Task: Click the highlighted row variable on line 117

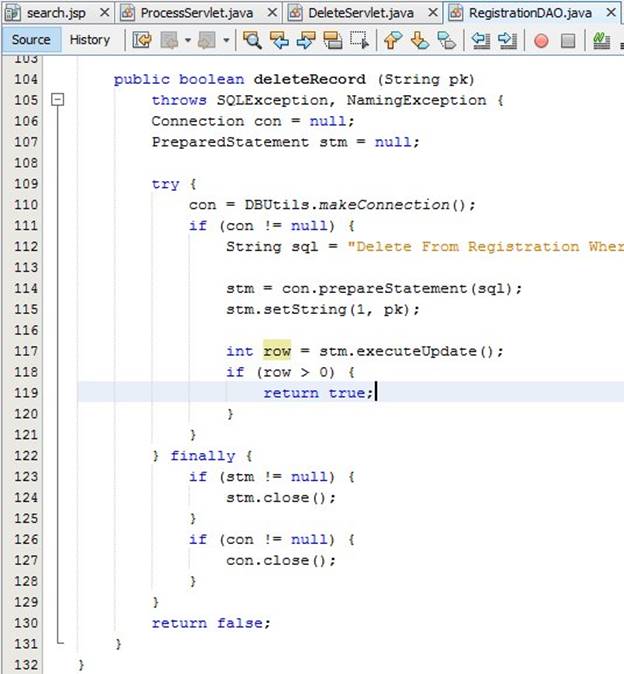Action: click(x=277, y=351)
